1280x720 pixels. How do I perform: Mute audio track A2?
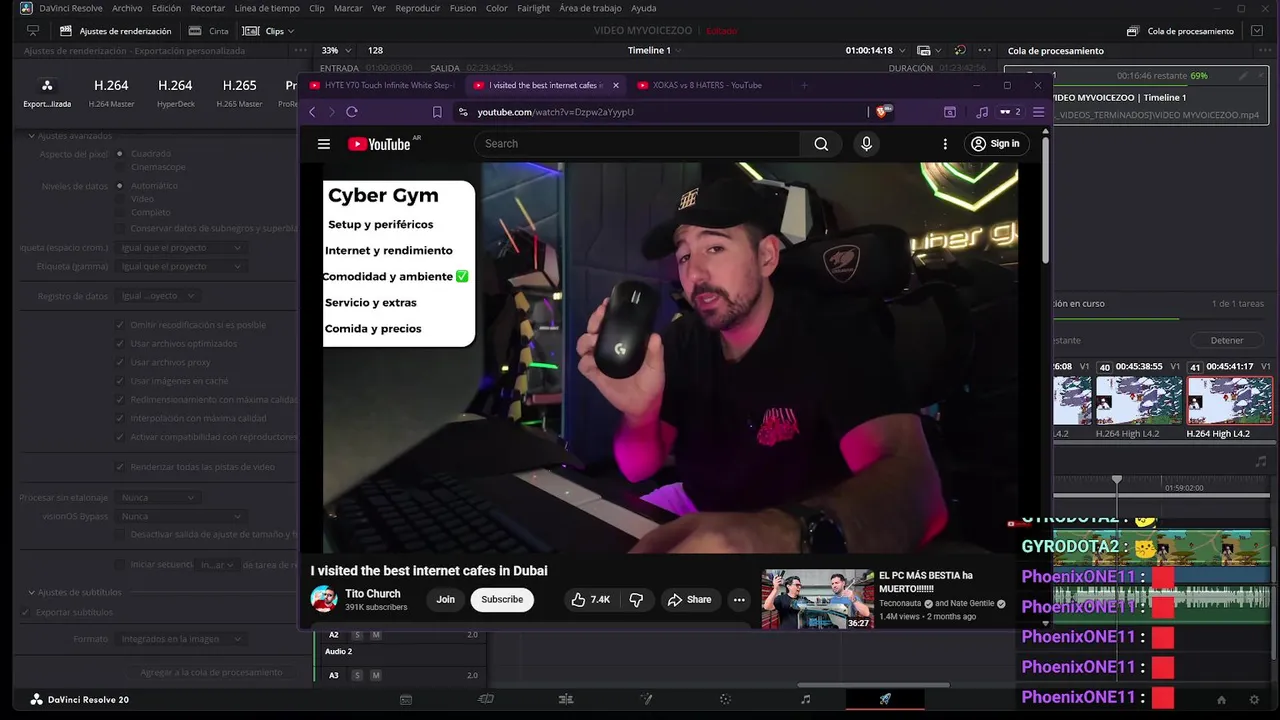coord(376,635)
